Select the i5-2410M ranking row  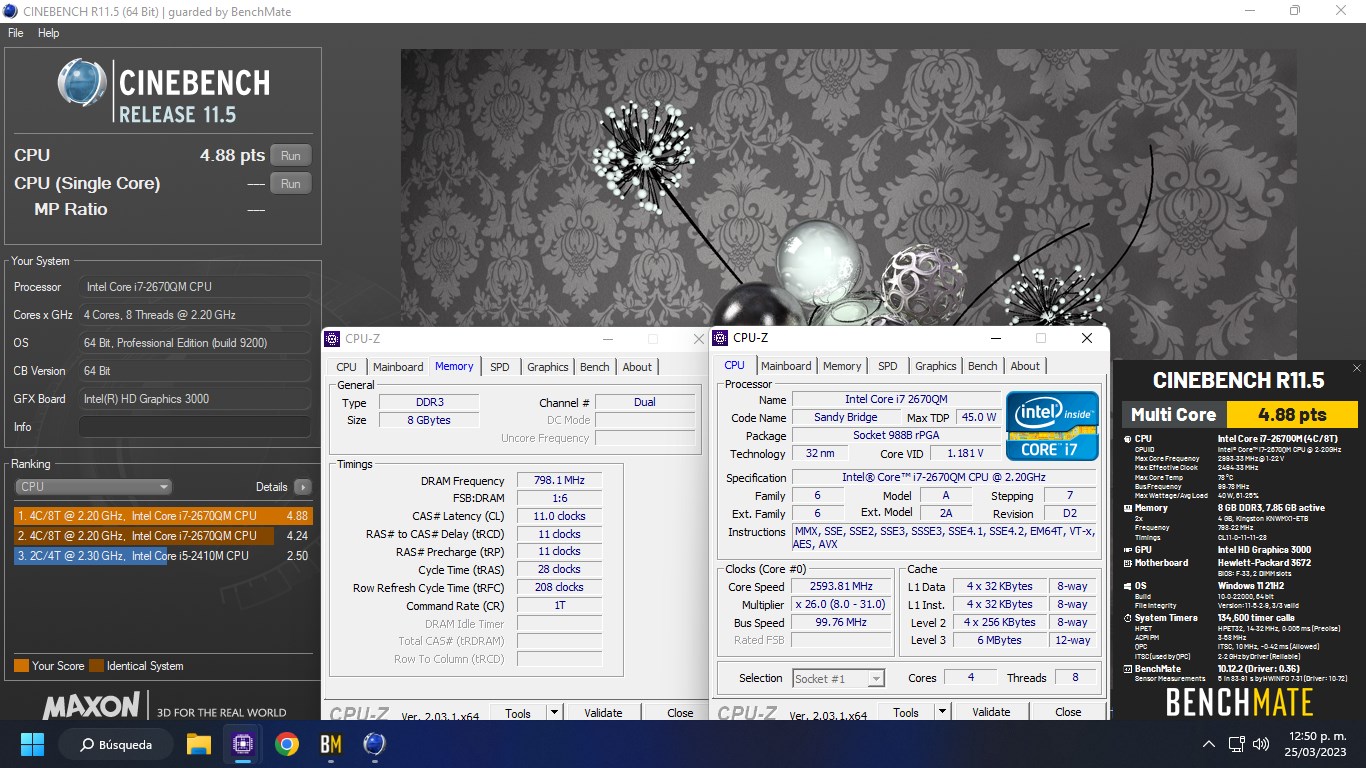pyautogui.click(x=163, y=555)
